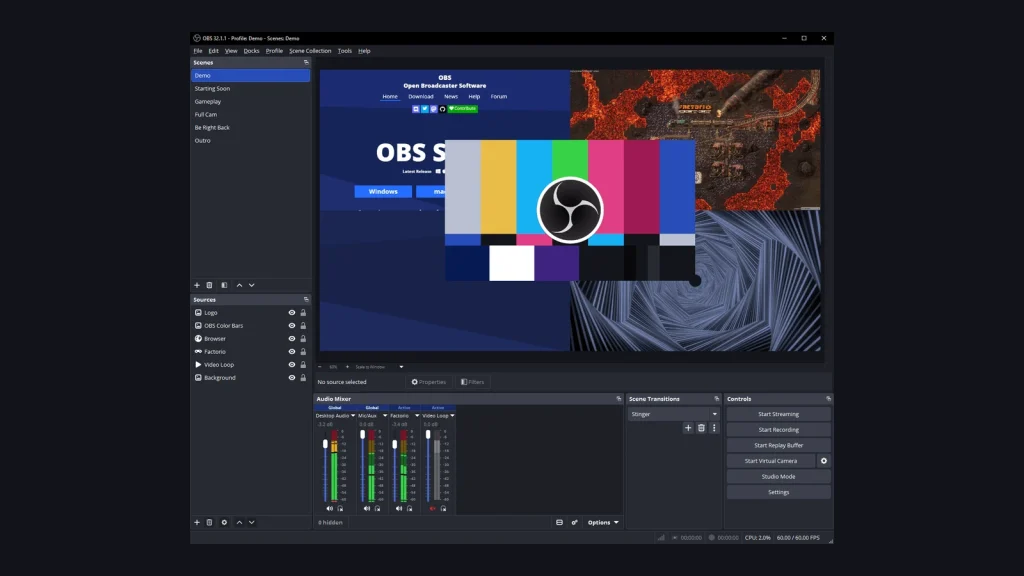The width and height of the screenshot is (1024, 576).
Task: Open transition properties three-dot menu
Action: [x=714, y=428]
